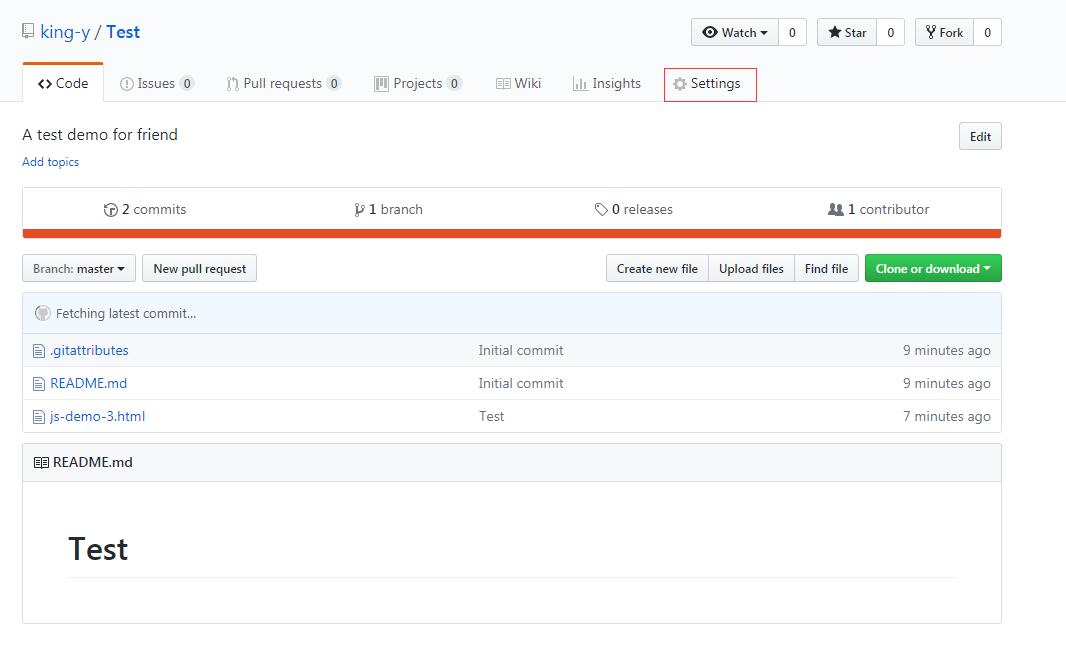Click the forks count next to Fork
Screen dimensions: 1066x669
tap(987, 33)
